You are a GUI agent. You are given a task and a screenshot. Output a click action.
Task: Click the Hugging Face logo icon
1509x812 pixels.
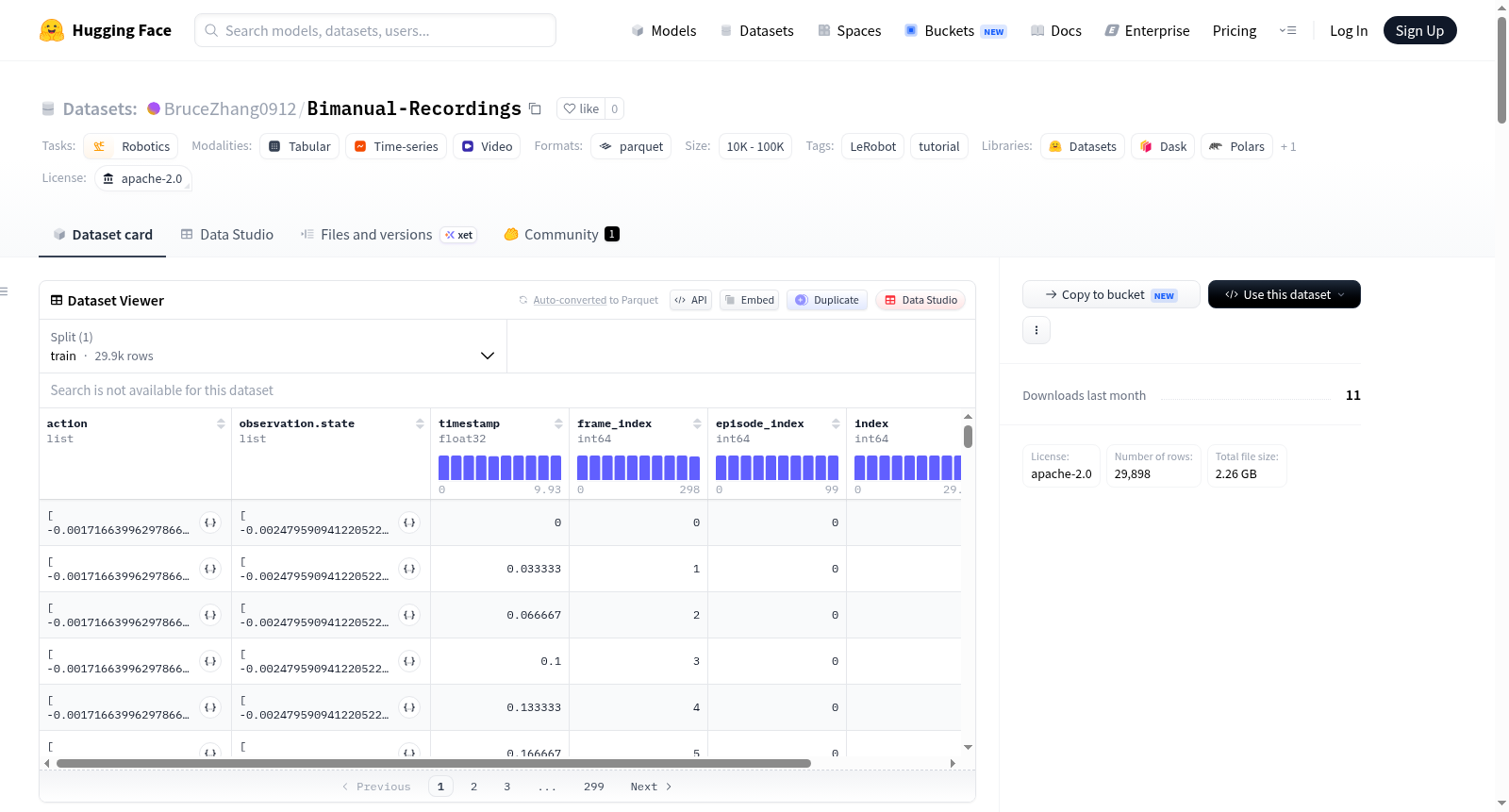point(52,30)
